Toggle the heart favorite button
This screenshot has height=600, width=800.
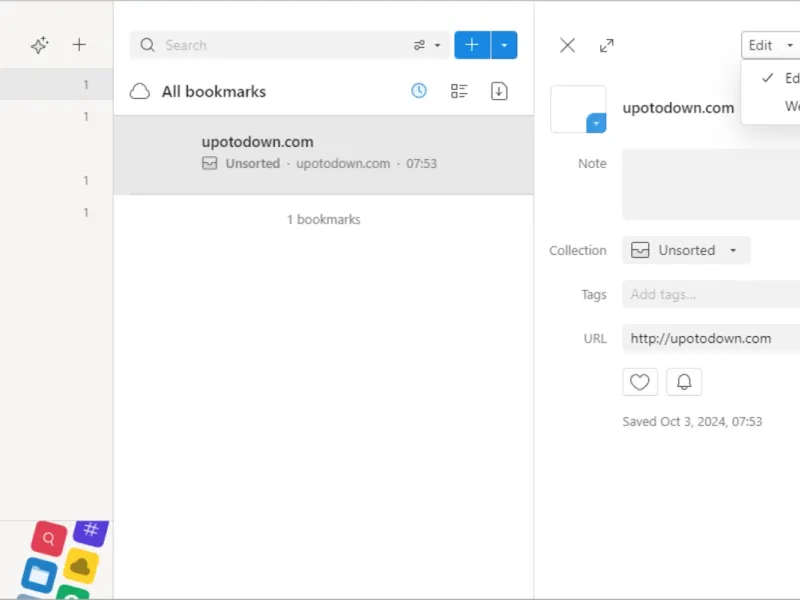640,382
